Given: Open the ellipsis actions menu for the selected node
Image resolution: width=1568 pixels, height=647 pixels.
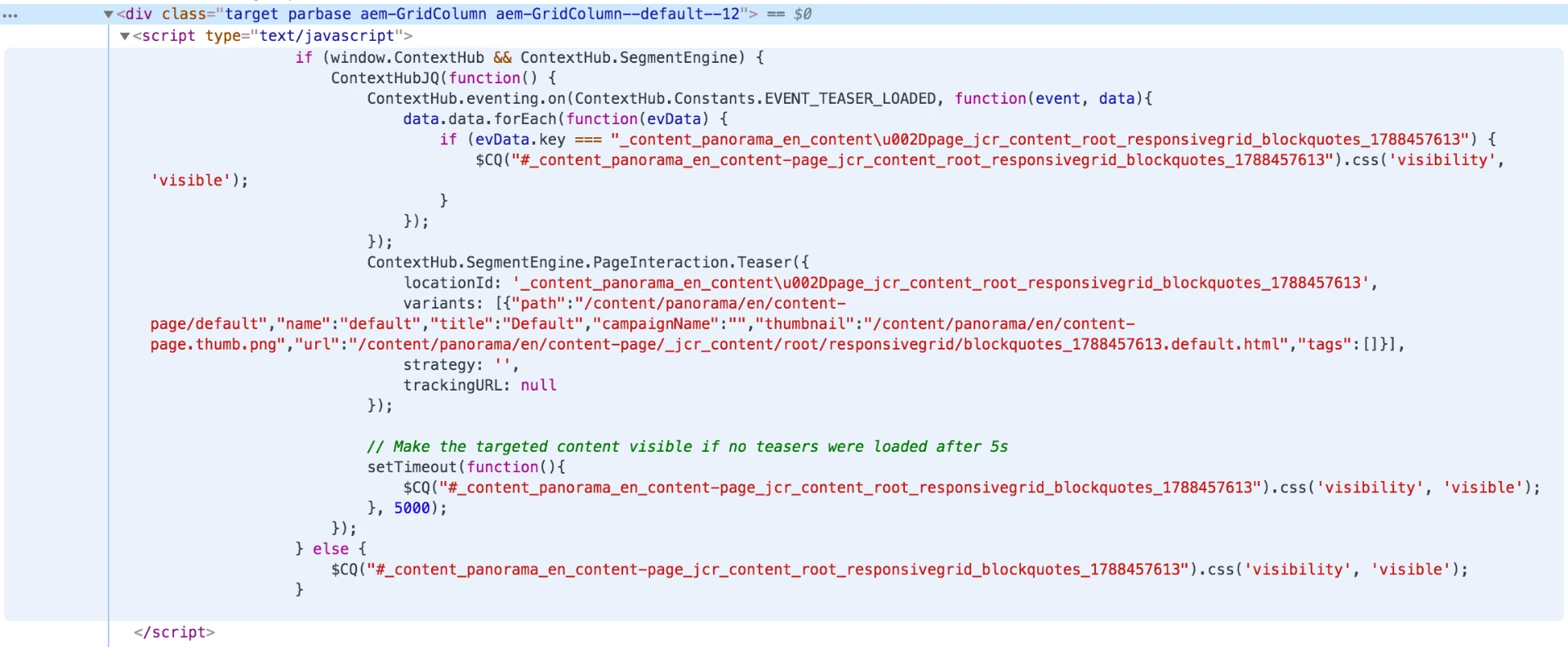Looking at the screenshot, I should click(10, 15).
